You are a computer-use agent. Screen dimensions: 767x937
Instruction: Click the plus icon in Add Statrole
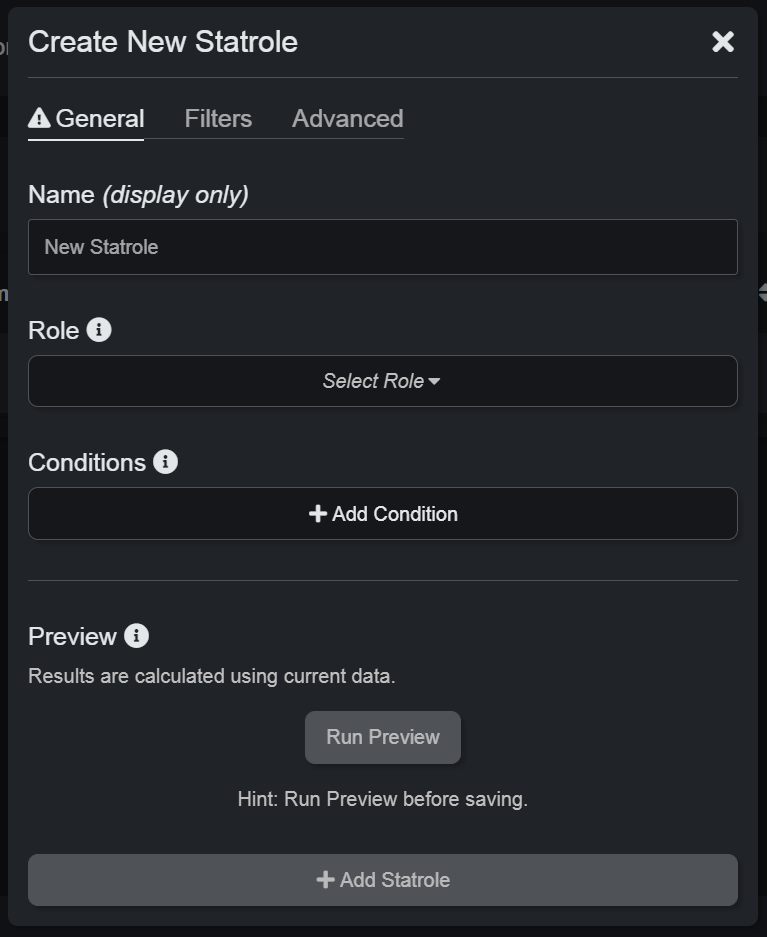tap(325, 880)
